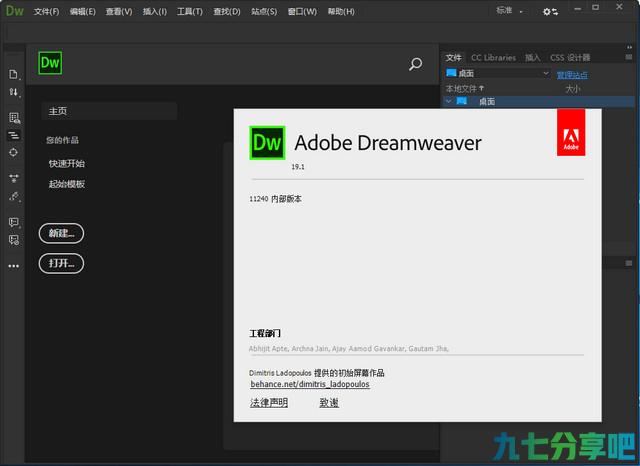Image resolution: width=640 pixels, height=466 pixels.
Task: Click the file management arrows icon
Action: [14, 92]
